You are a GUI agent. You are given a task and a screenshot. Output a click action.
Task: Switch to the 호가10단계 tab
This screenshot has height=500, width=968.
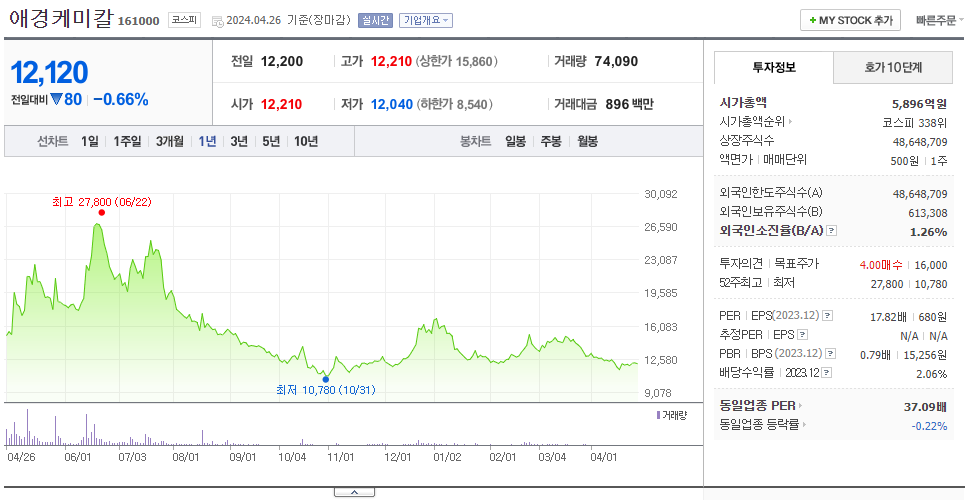click(x=893, y=68)
